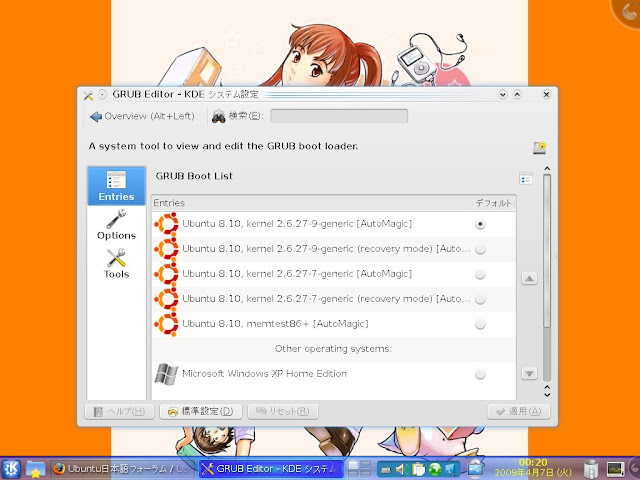The height and width of the screenshot is (480, 640).
Task: Click the corner dashboard button at top right
Action: 627,12
